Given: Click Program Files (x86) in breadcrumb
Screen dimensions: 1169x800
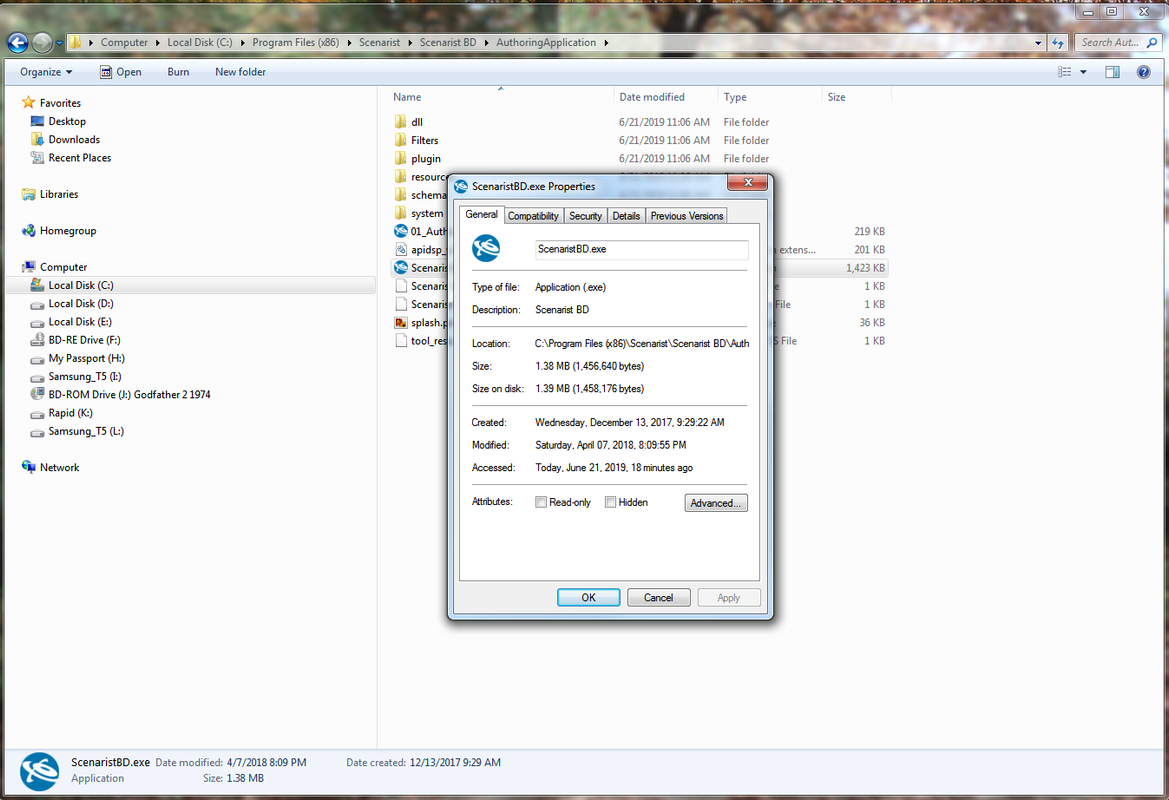Looking at the screenshot, I should pyautogui.click(x=295, y=42).
